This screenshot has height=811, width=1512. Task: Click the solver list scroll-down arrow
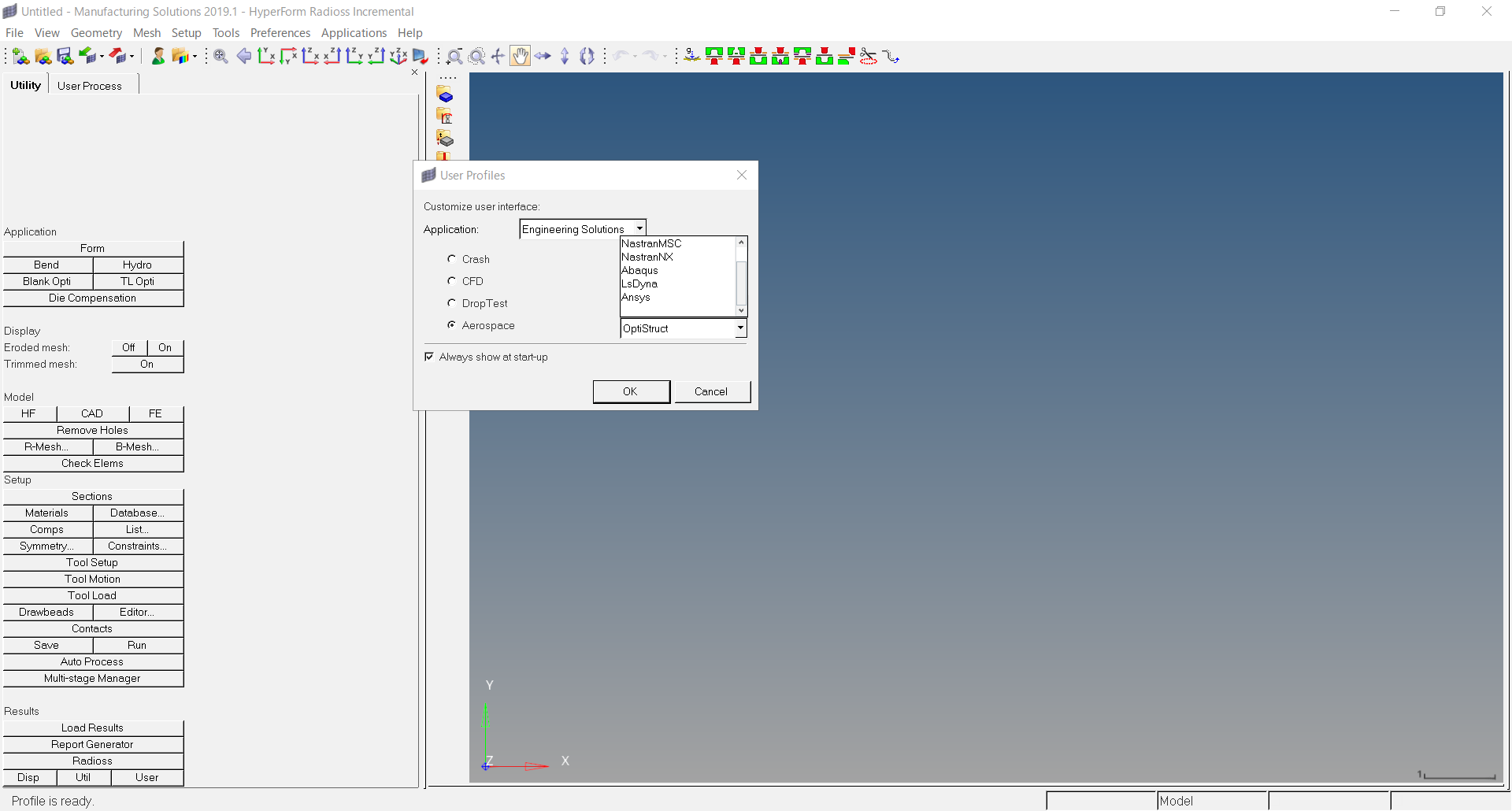(x=741, y=310)
